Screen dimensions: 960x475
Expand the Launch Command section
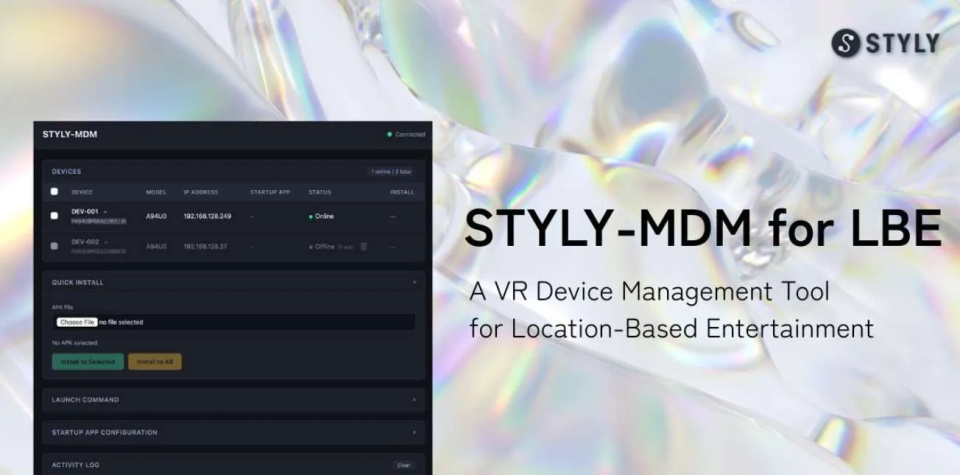[233, 400]
